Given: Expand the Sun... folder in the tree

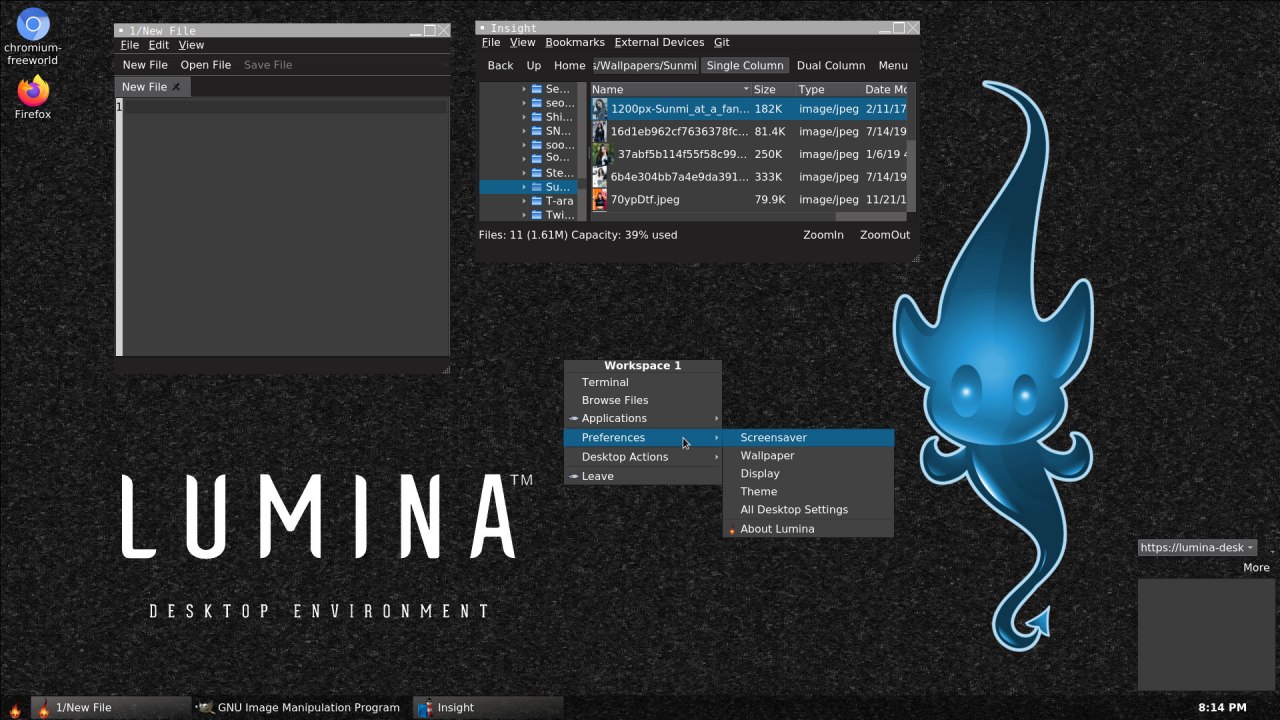Looking at the screenshot, I should (524, 187).
